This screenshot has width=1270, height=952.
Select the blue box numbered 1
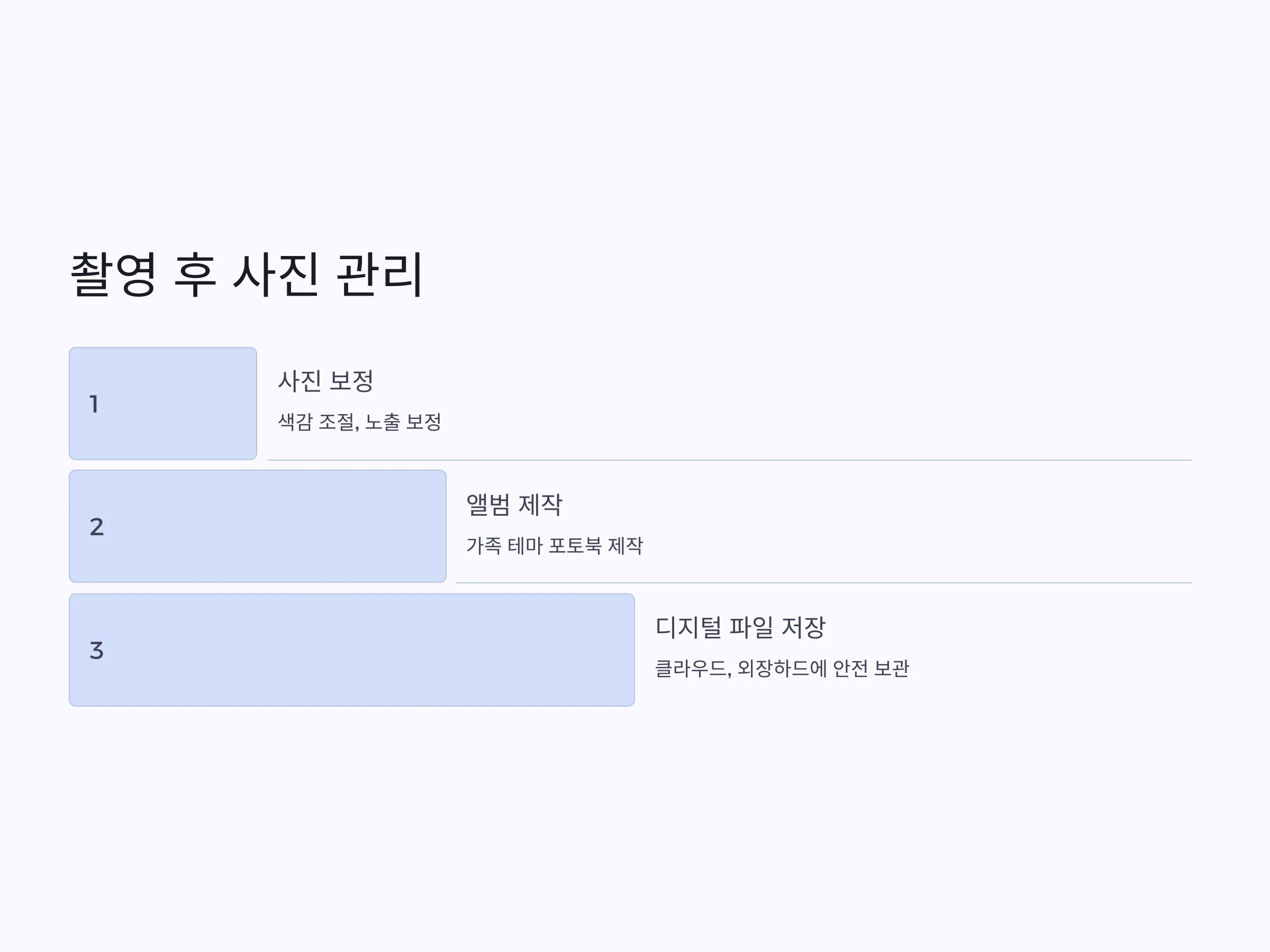pos(163,404)
